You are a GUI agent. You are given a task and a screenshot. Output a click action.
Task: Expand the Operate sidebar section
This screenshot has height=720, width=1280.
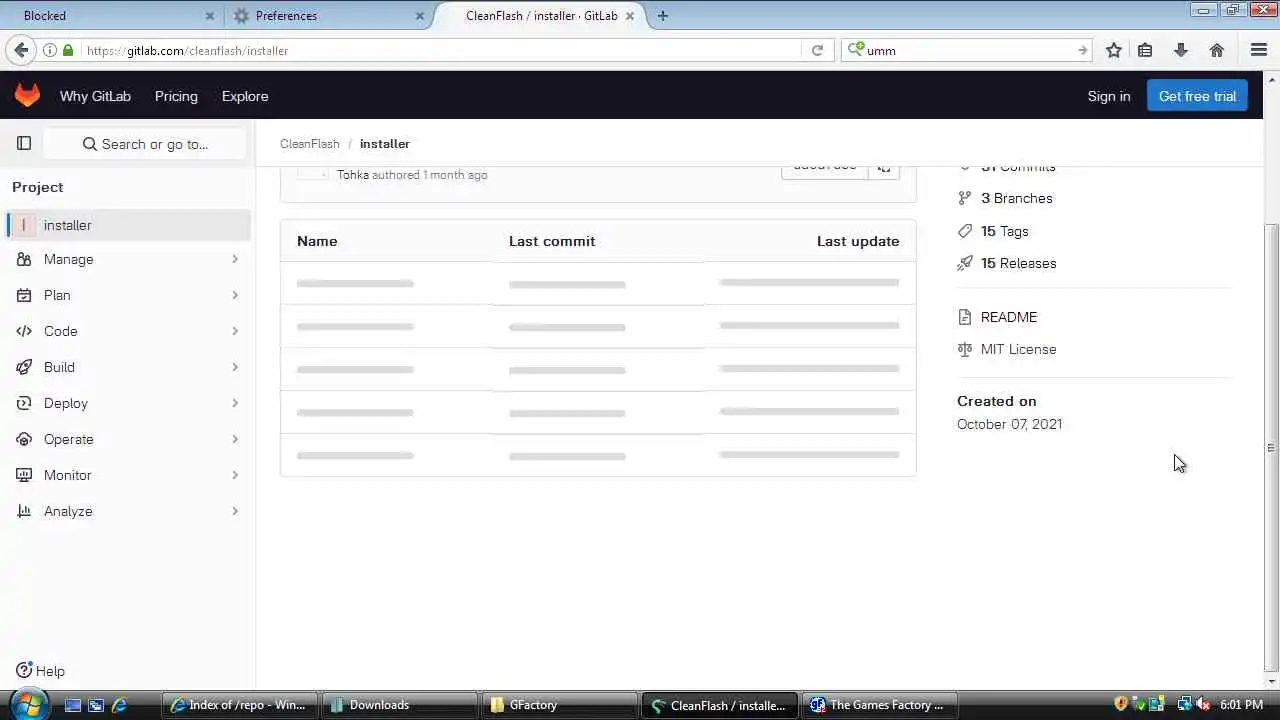point(127,439)
